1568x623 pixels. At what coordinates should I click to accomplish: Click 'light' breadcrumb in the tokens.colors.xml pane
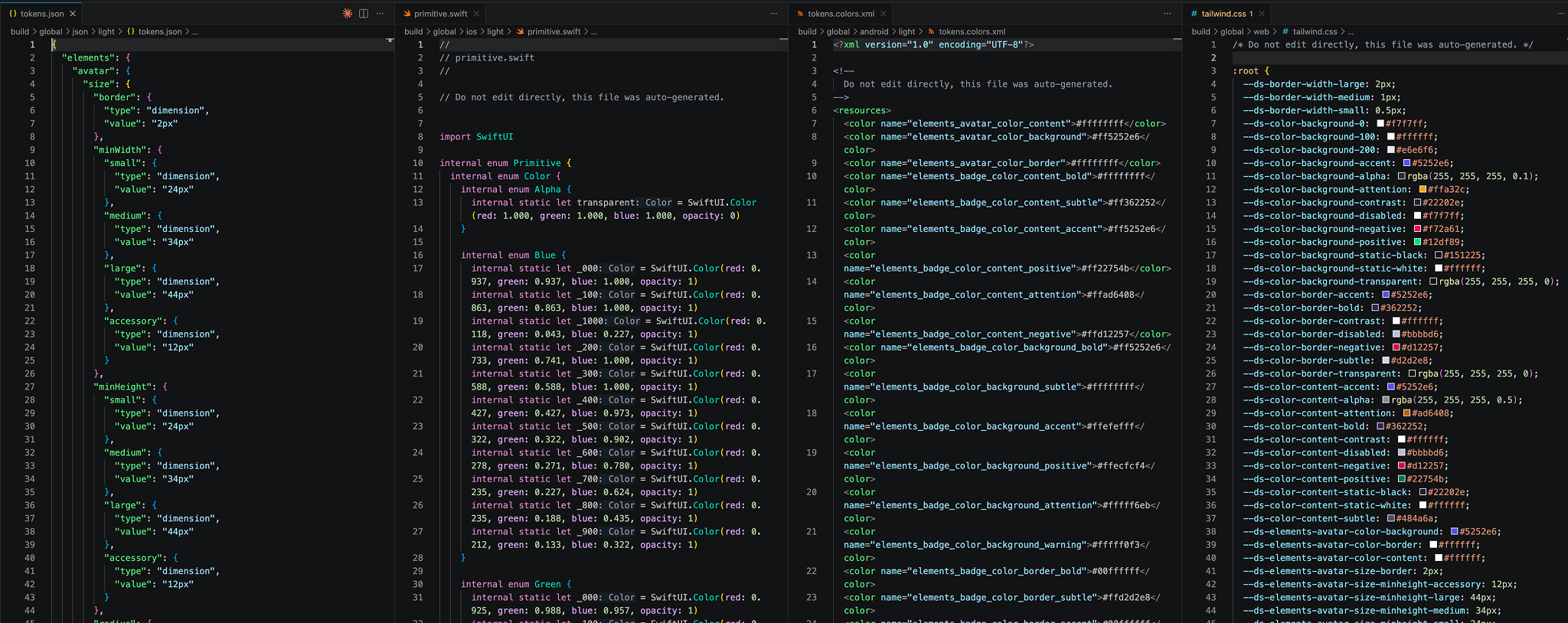click(907, 31)
